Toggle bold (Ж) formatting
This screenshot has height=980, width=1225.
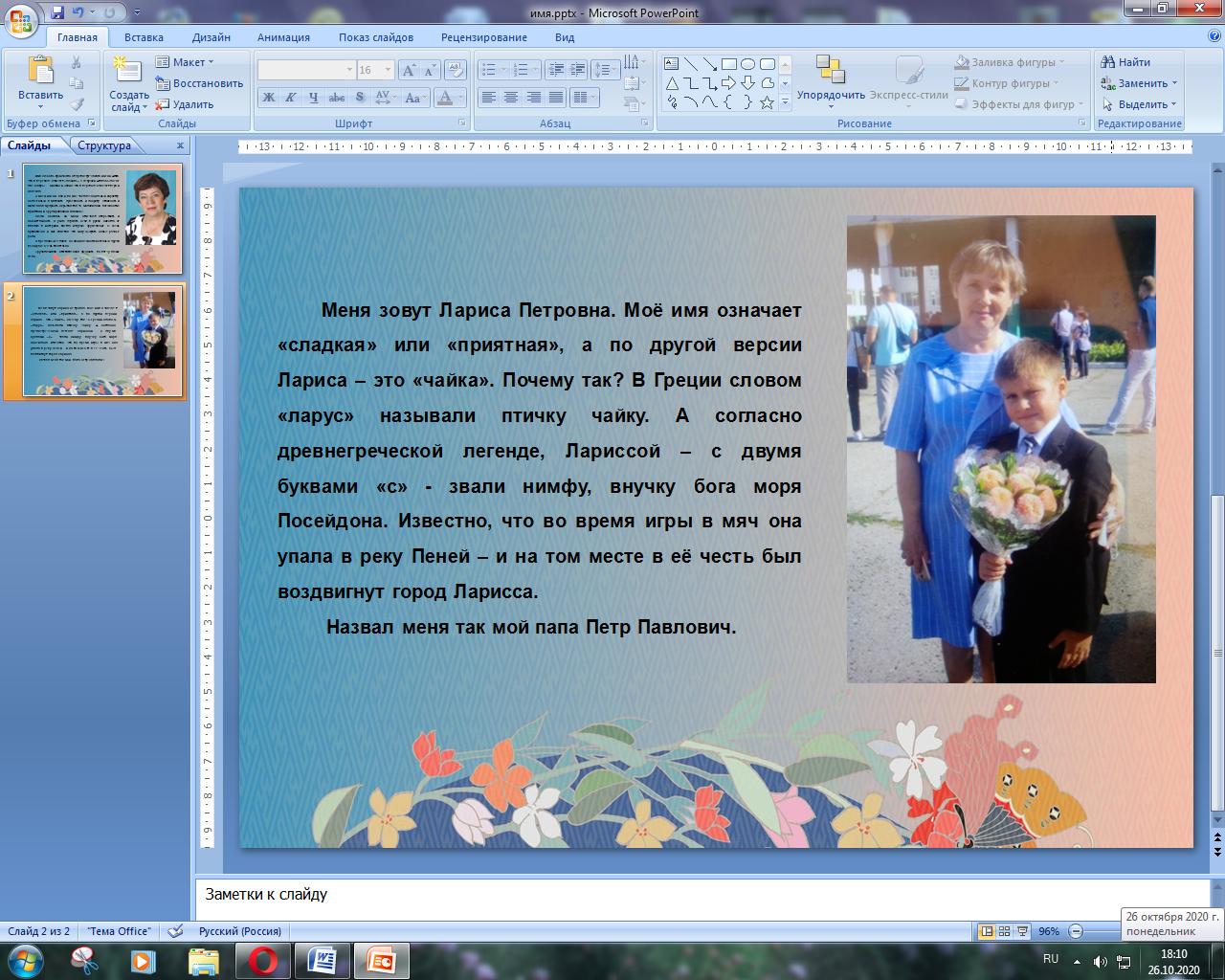click(269, 98)
